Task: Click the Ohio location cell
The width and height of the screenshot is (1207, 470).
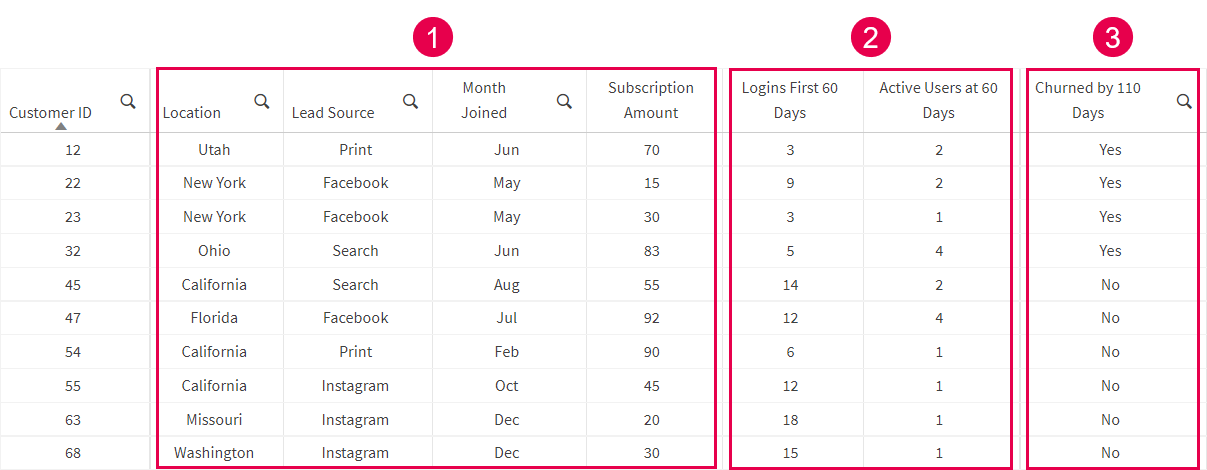Action: click(214, 251)
